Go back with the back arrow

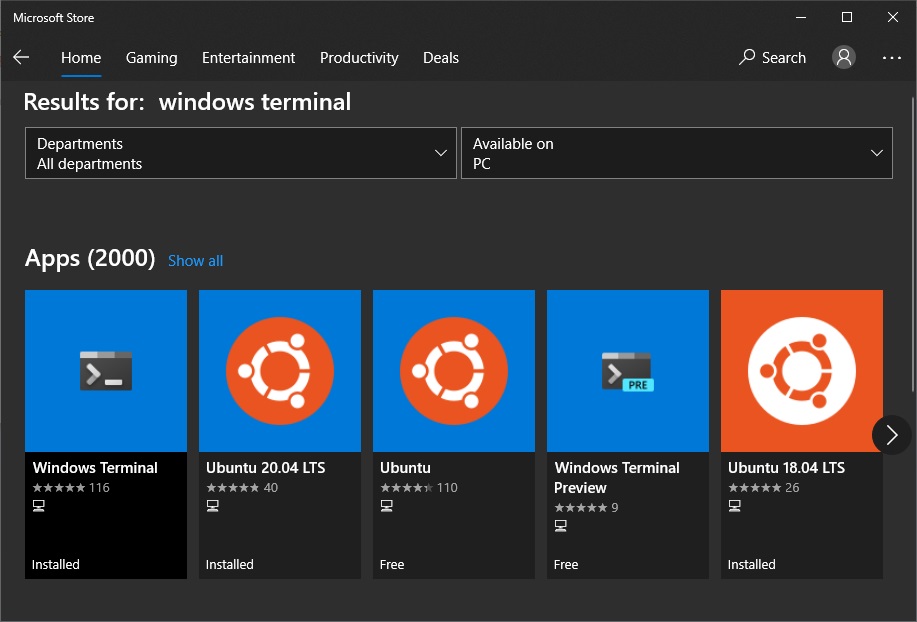coord(21,57)
